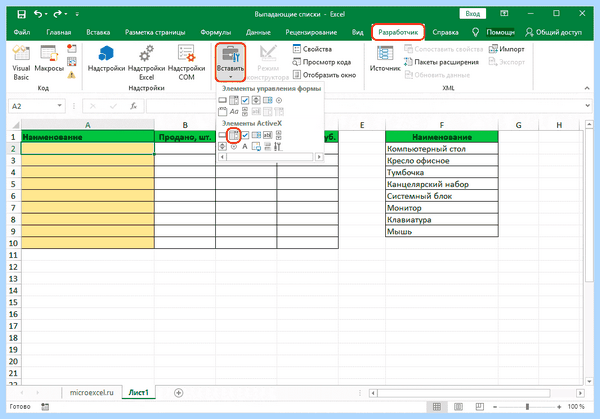Click the Record Macro icon
This screenshot has width=600, height=419.
72,49
